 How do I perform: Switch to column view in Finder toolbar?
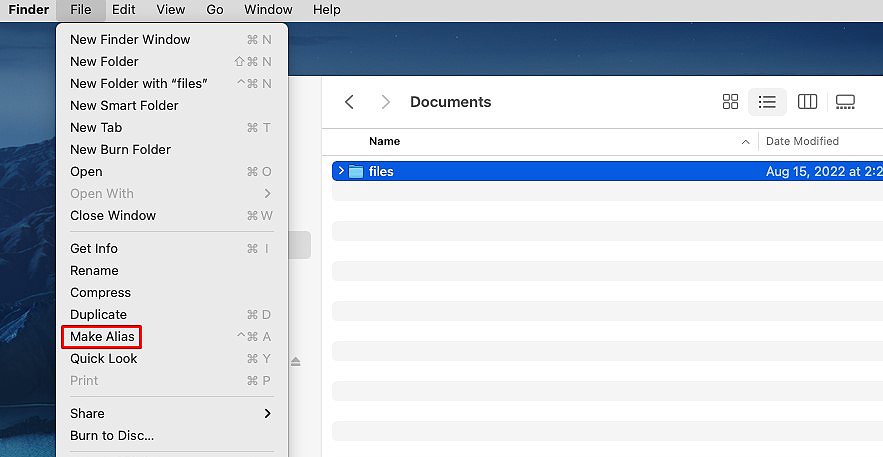[x=807, y=102]
